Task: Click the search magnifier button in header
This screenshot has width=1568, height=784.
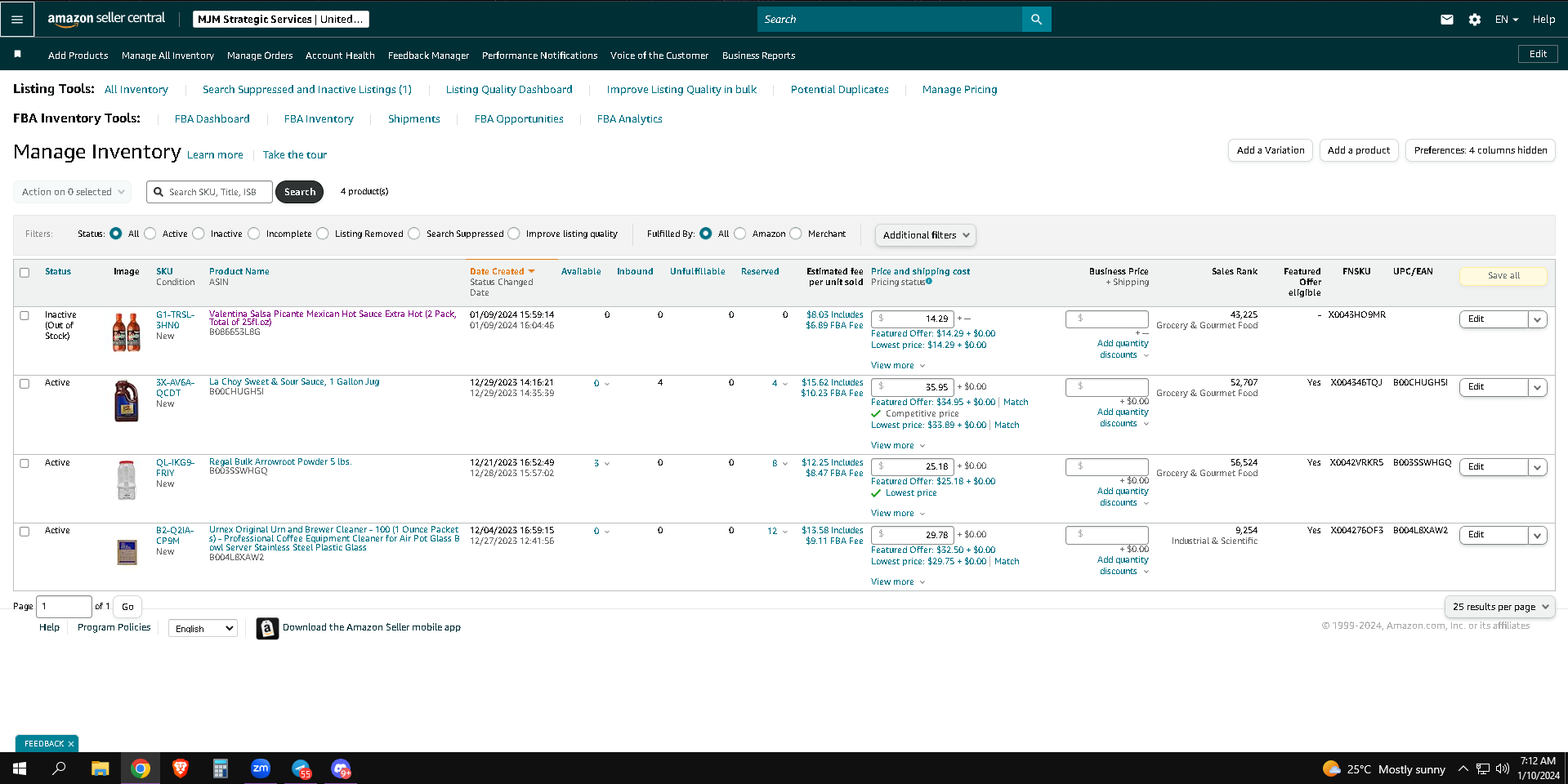Action: pos(1036,19)
